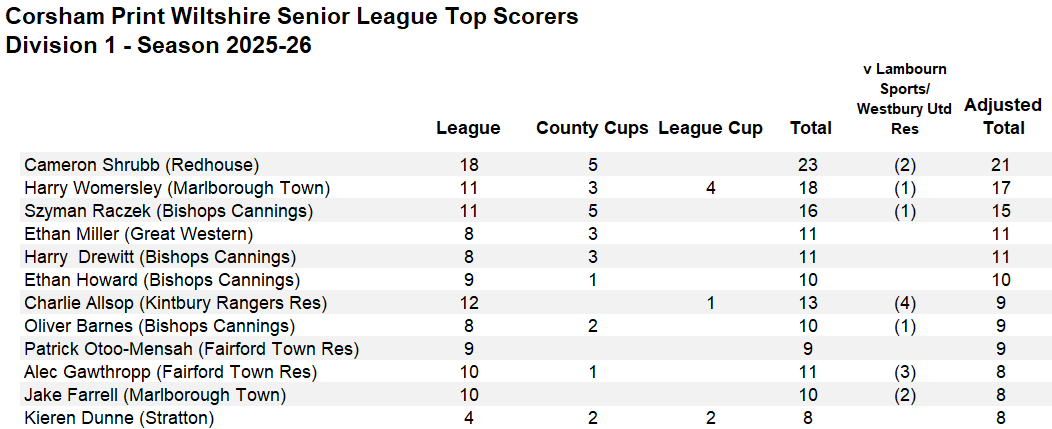The image size is (1052, 429).
Task: Click the County Cups column header
Action: click(592, 128)
